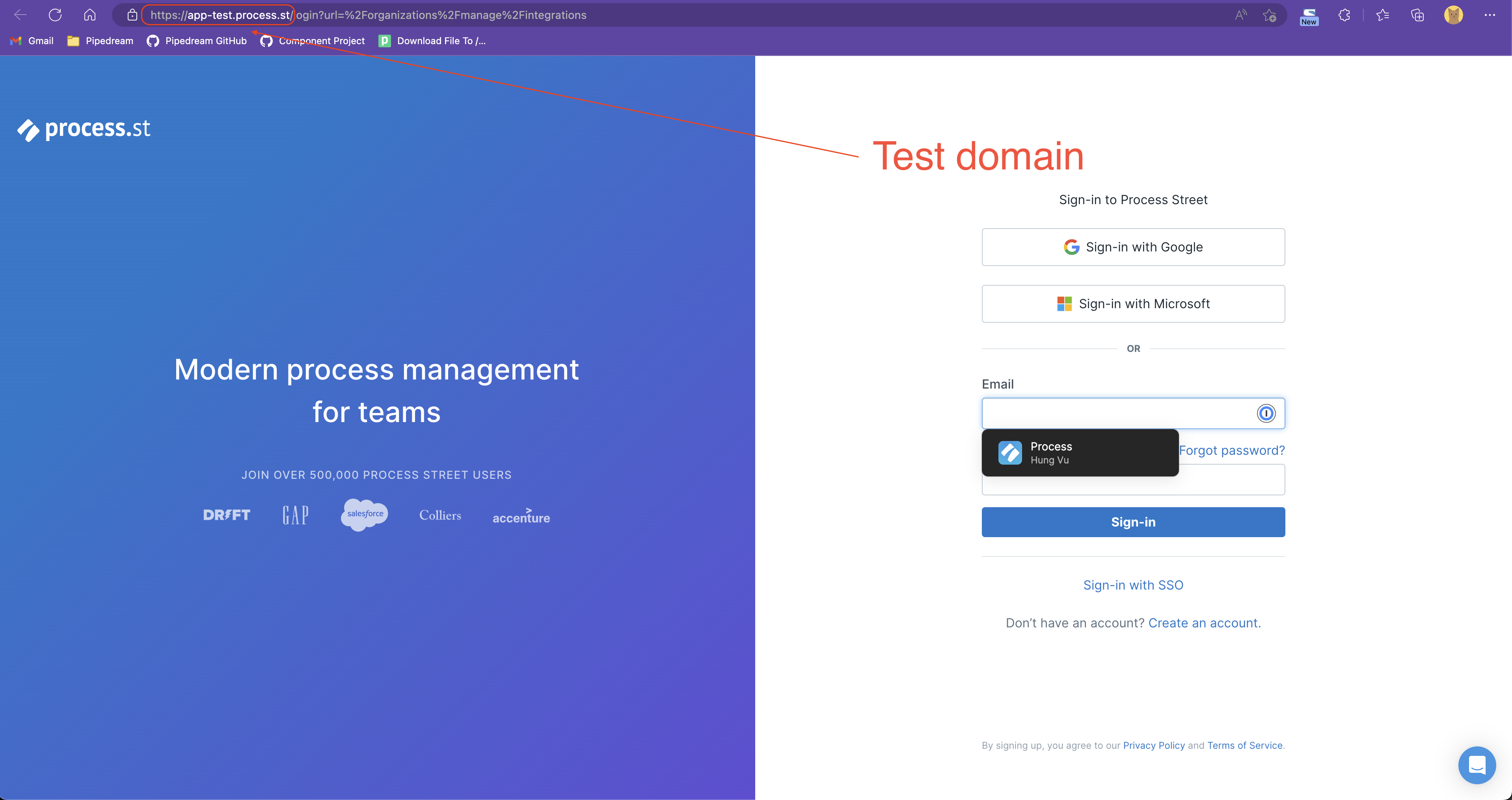
Task: Click the Create an account link
Action: [1205, 623]
